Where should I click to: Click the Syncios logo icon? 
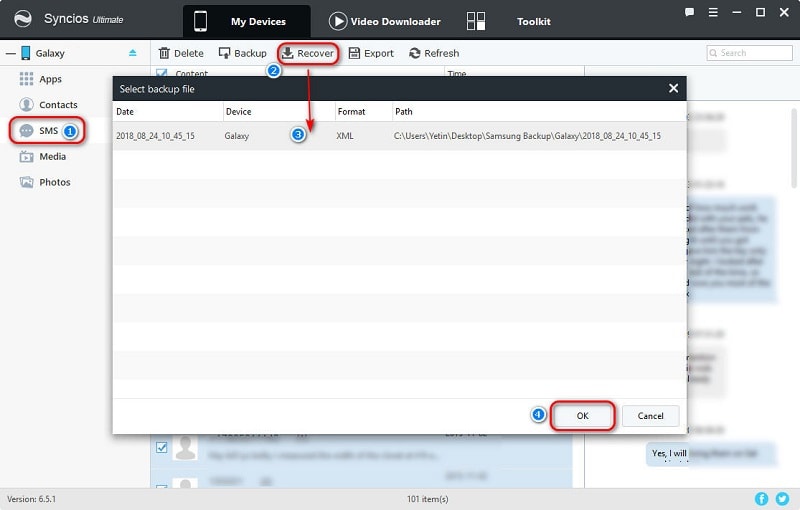tap(22, 19)
